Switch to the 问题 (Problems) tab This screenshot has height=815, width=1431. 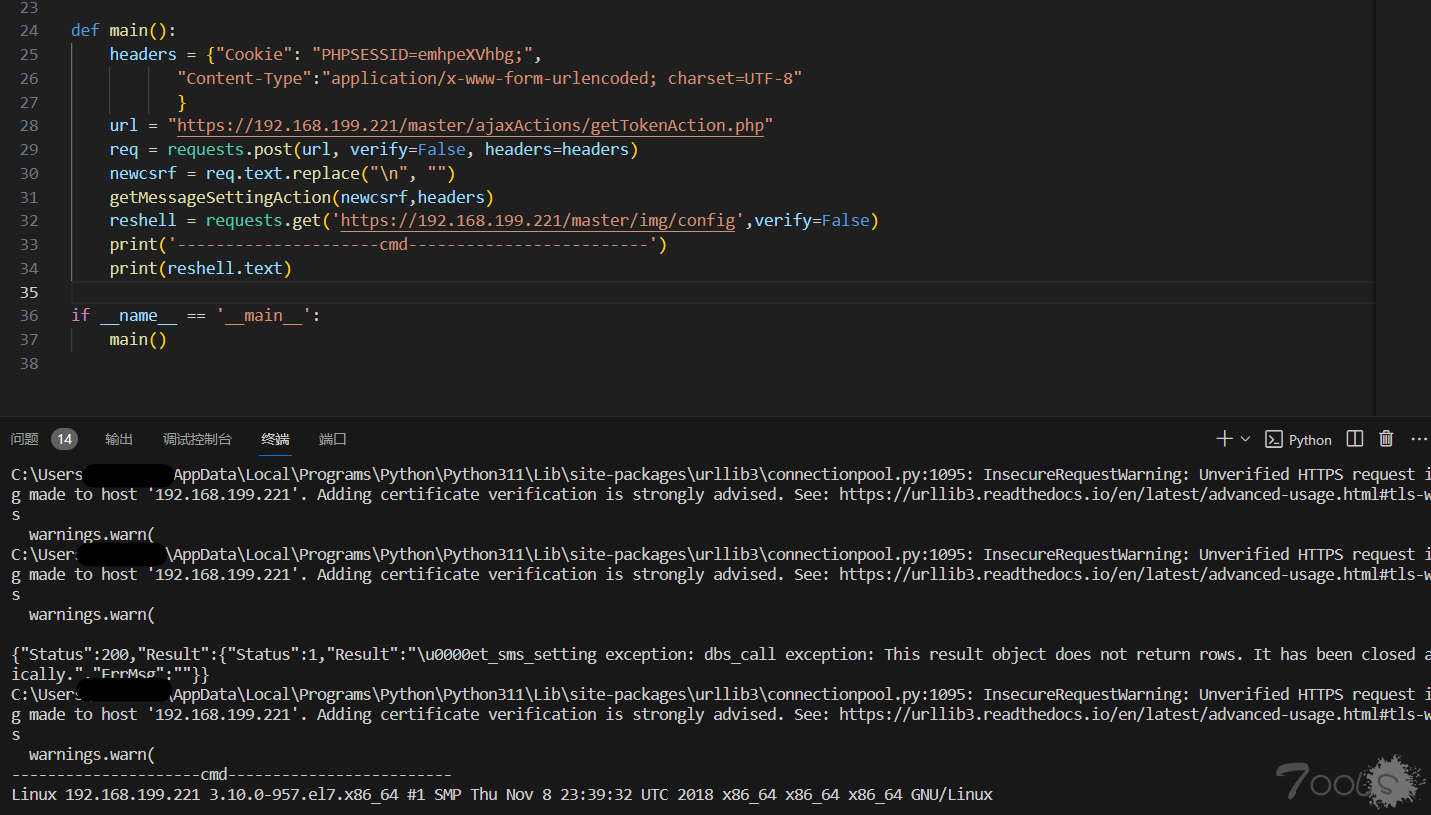(x=25, y=439)
